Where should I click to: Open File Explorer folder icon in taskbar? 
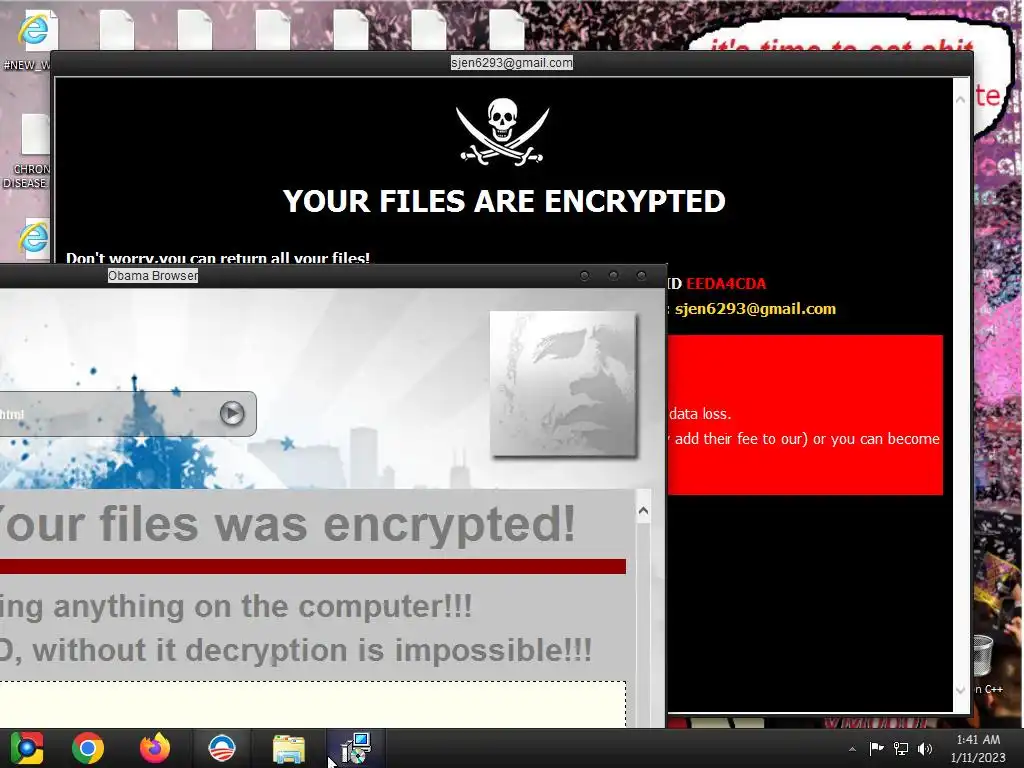click(289, 748)
